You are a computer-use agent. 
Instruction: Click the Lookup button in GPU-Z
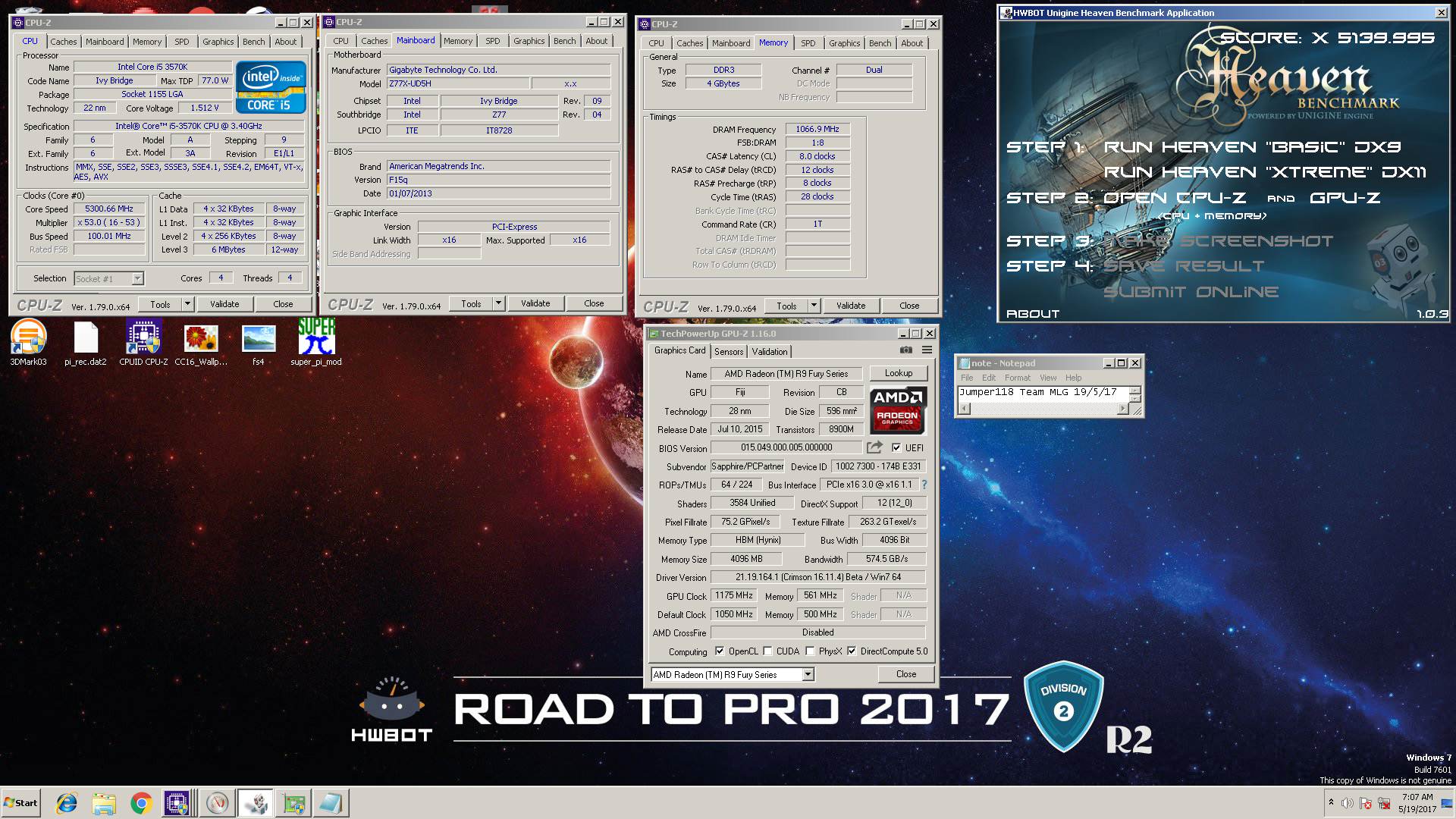point(898,373)
